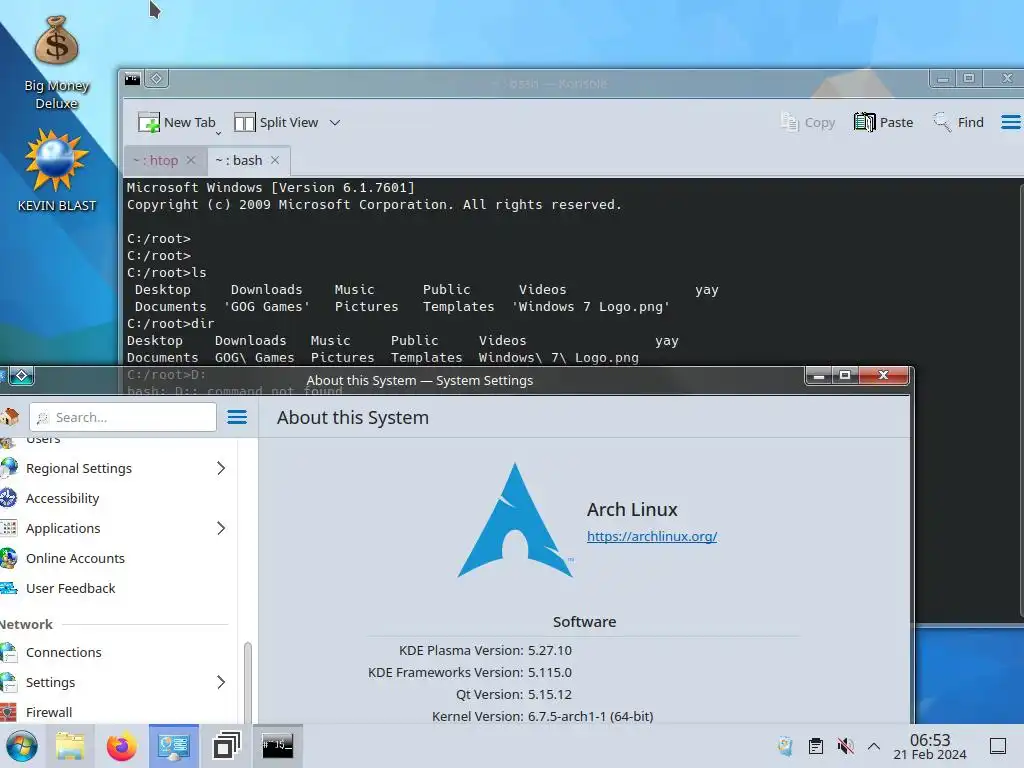Image resolution: width=1024 pixels, height=768 pixels.
Task: Click the muted volume tray icon
Action: click(845, 746)
